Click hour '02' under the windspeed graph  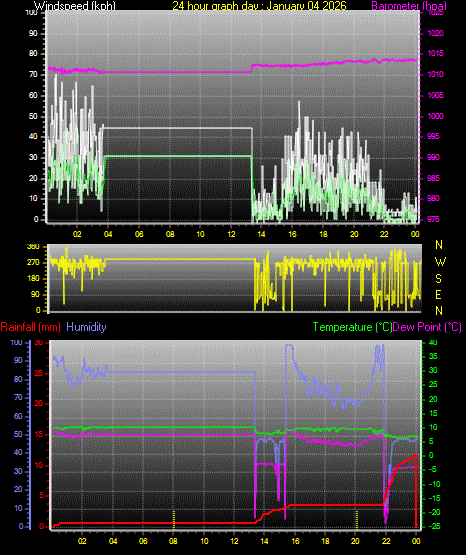point(77,234)
